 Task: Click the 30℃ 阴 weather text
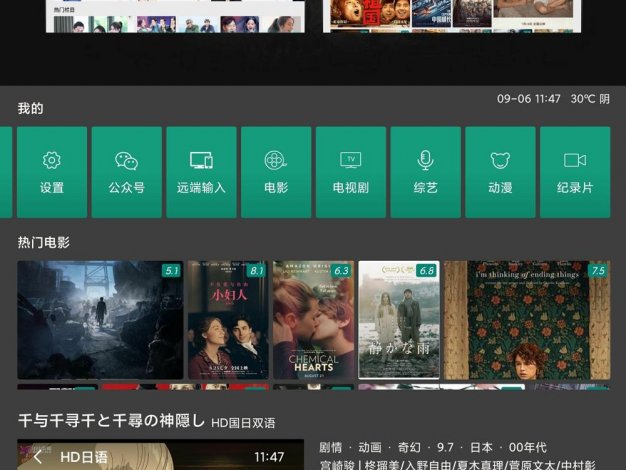point(590,99)
